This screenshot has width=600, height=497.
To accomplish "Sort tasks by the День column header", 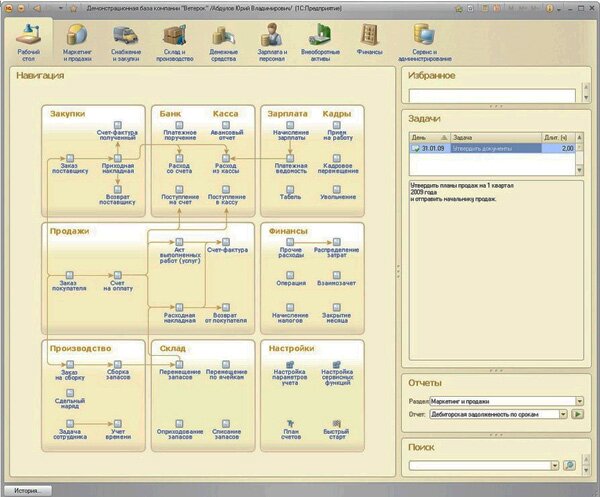I will [x=429, y=137].
